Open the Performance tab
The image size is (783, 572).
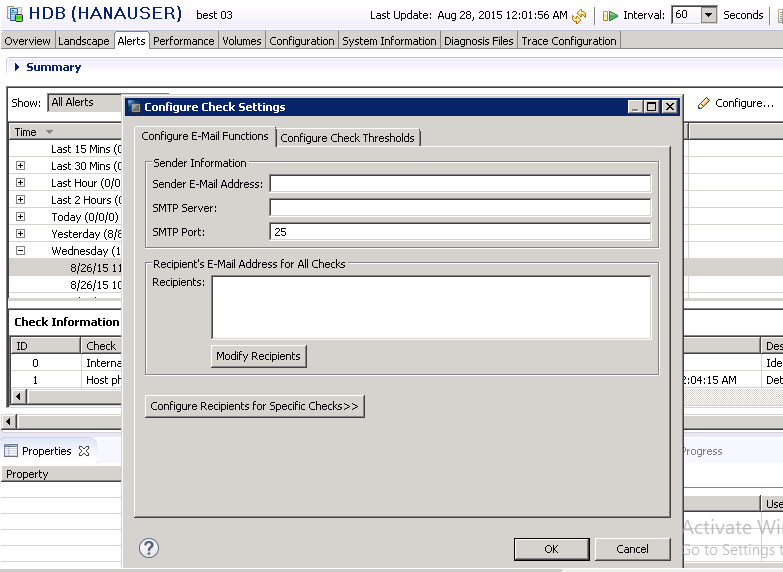[183, 41]
